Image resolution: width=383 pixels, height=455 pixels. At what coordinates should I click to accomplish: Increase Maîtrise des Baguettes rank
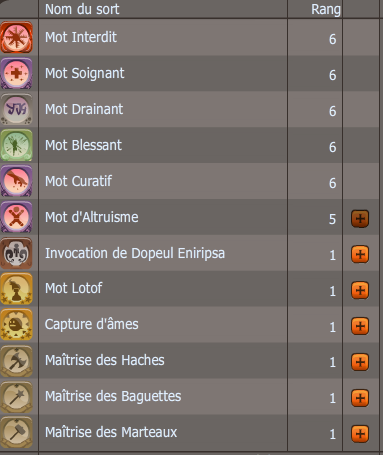[x=360, y=398]
